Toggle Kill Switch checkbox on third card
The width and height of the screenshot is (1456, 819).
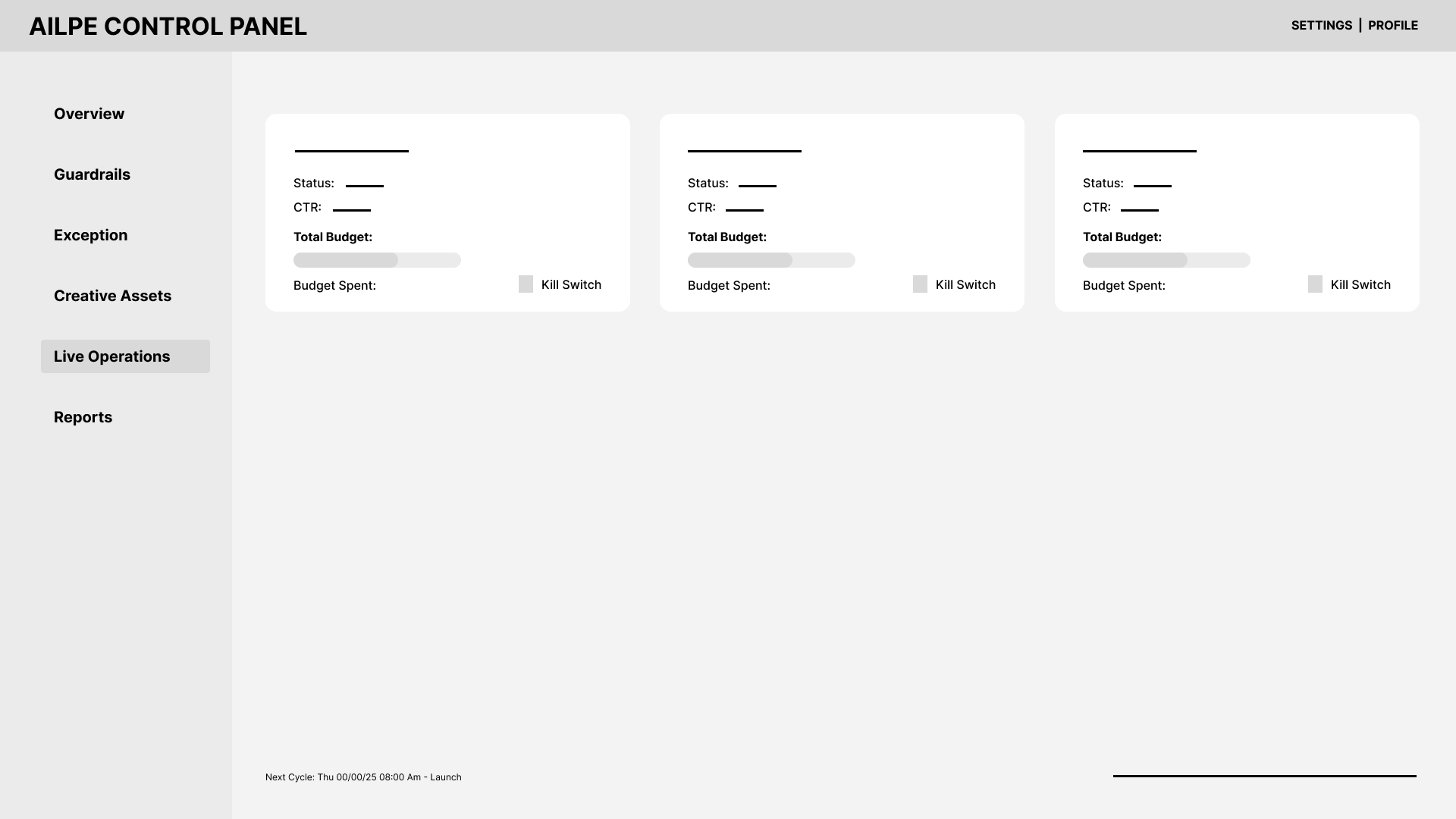pos(1315,284)
